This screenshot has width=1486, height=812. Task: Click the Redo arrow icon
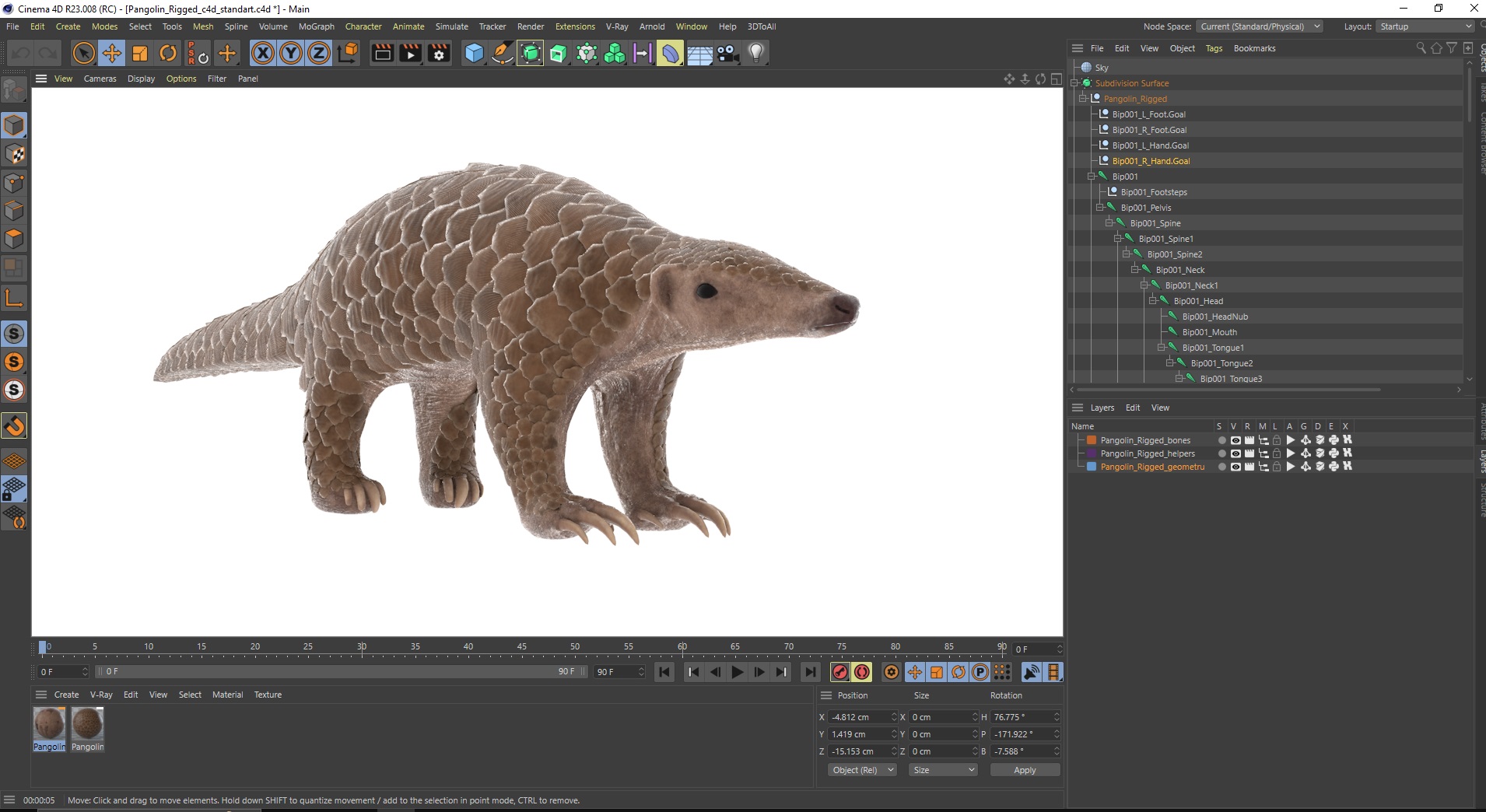tap(48, 53)
